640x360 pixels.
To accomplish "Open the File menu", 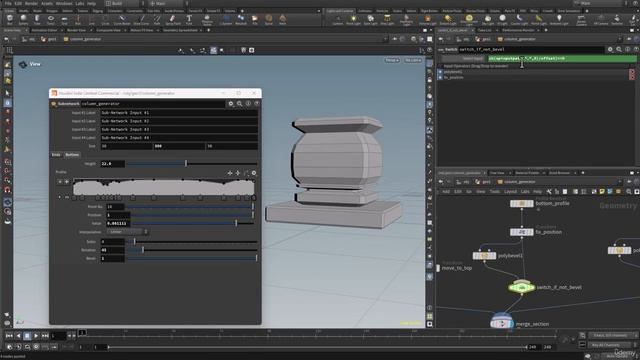I will coord(8,3).
